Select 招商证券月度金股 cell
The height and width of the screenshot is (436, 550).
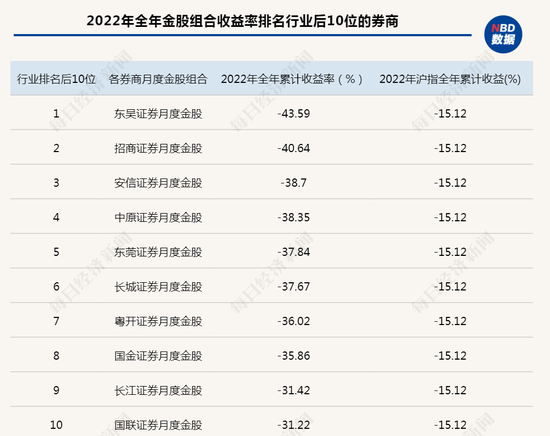[158, 148]
